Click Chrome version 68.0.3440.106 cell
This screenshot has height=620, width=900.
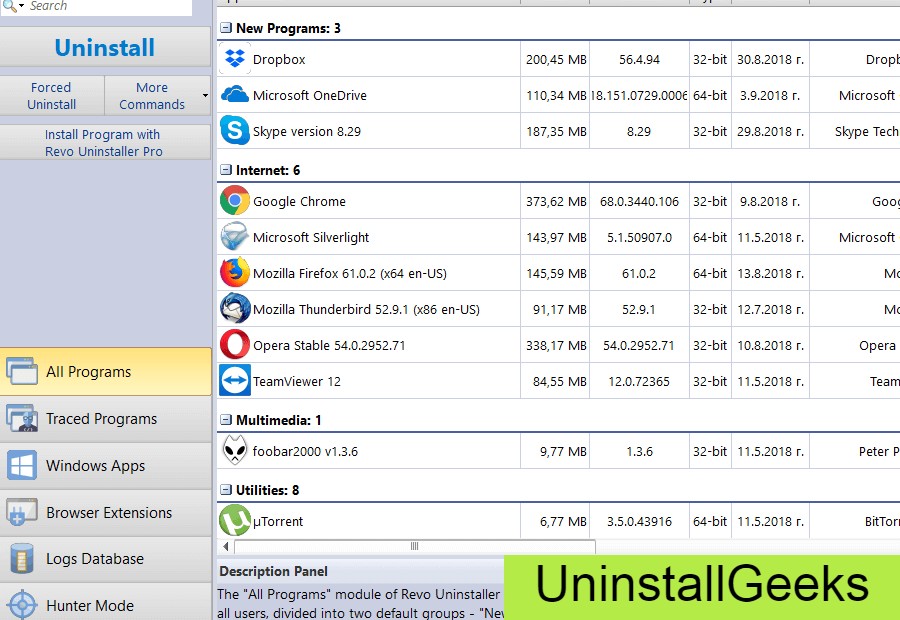click(639, 202)
